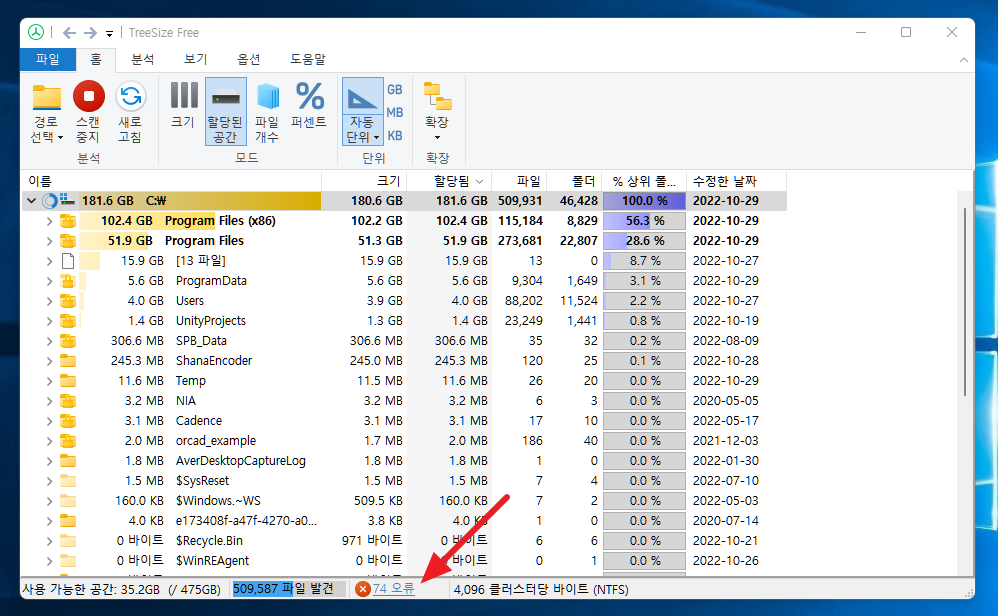The image size is (998, 616).
Task: Click the C:\ drive icon
Action: pos(67,200)
